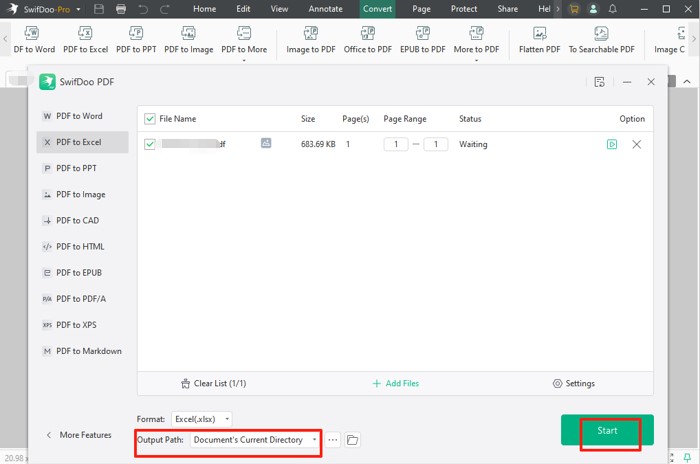The height and width of the screenshot is (464, 700).
Task: Open the Share tab
Action: pos(508,9)
